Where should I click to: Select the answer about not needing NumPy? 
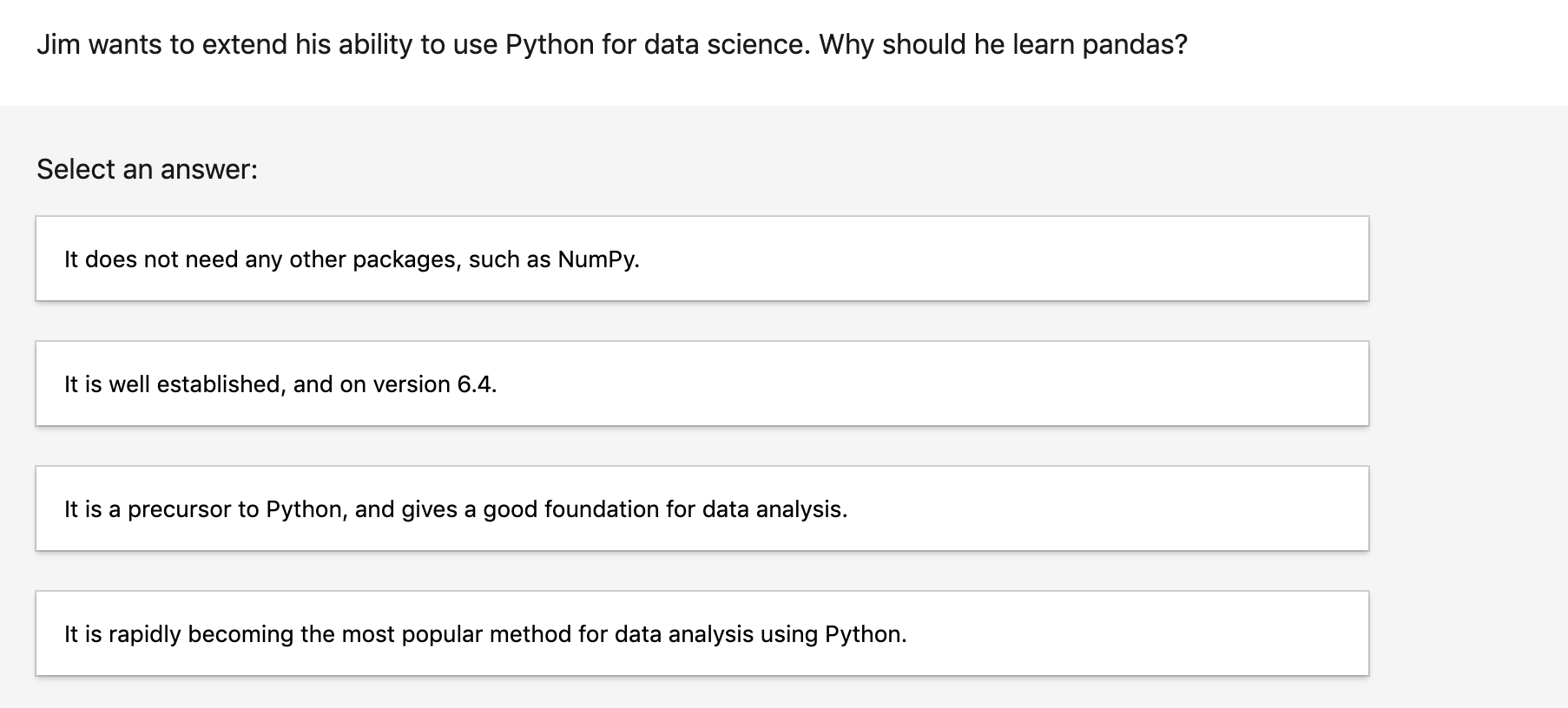click(x=352, y=259)
